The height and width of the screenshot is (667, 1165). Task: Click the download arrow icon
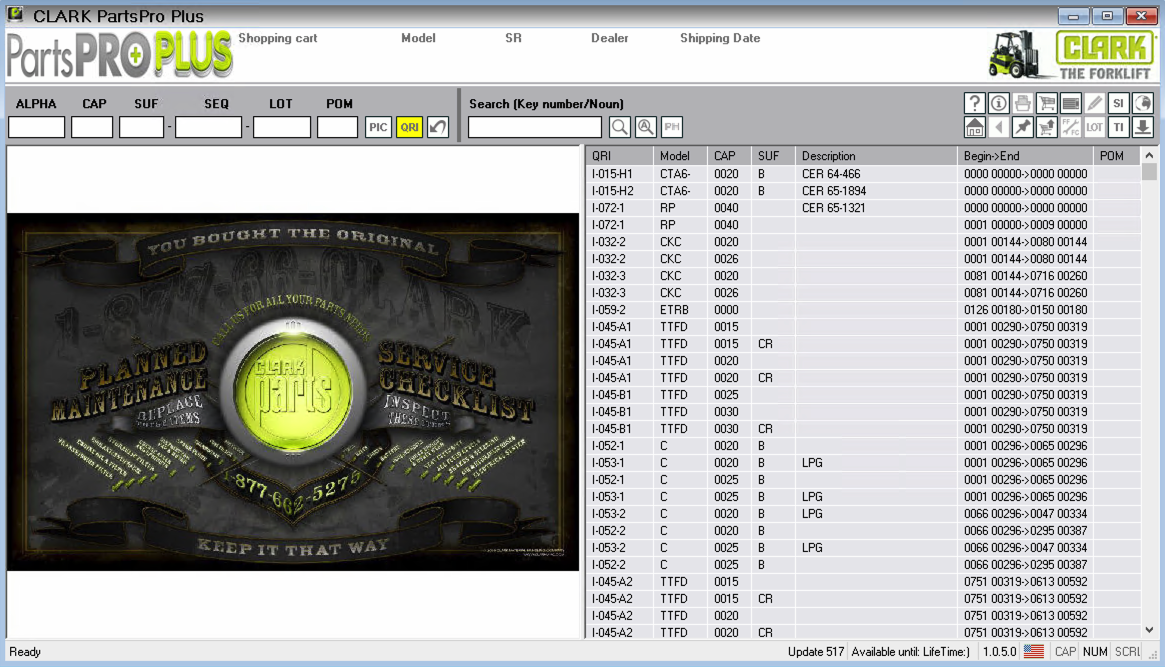[x=1143, y=127]
